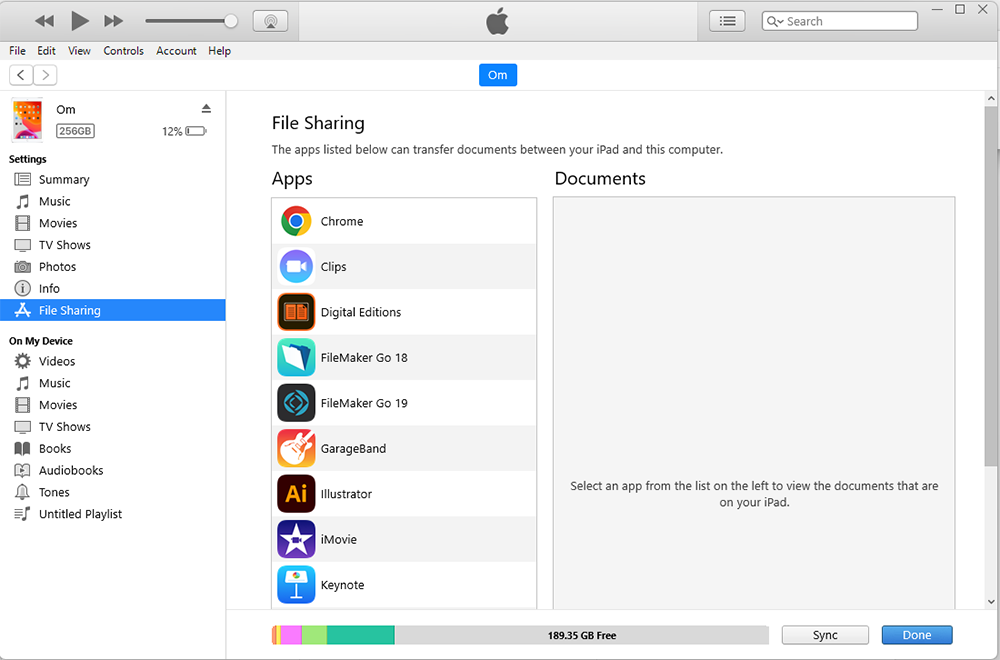Open Tones on device
The width and height of the screenshot is (1000, 660).
coord(54,492)
